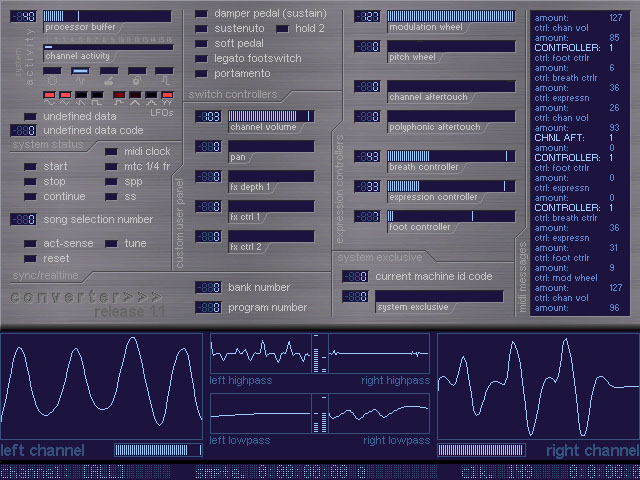Viewport: 640px width, 480px height.
Task: Select the triangle wave LFO icon
Action: [65, 103]
